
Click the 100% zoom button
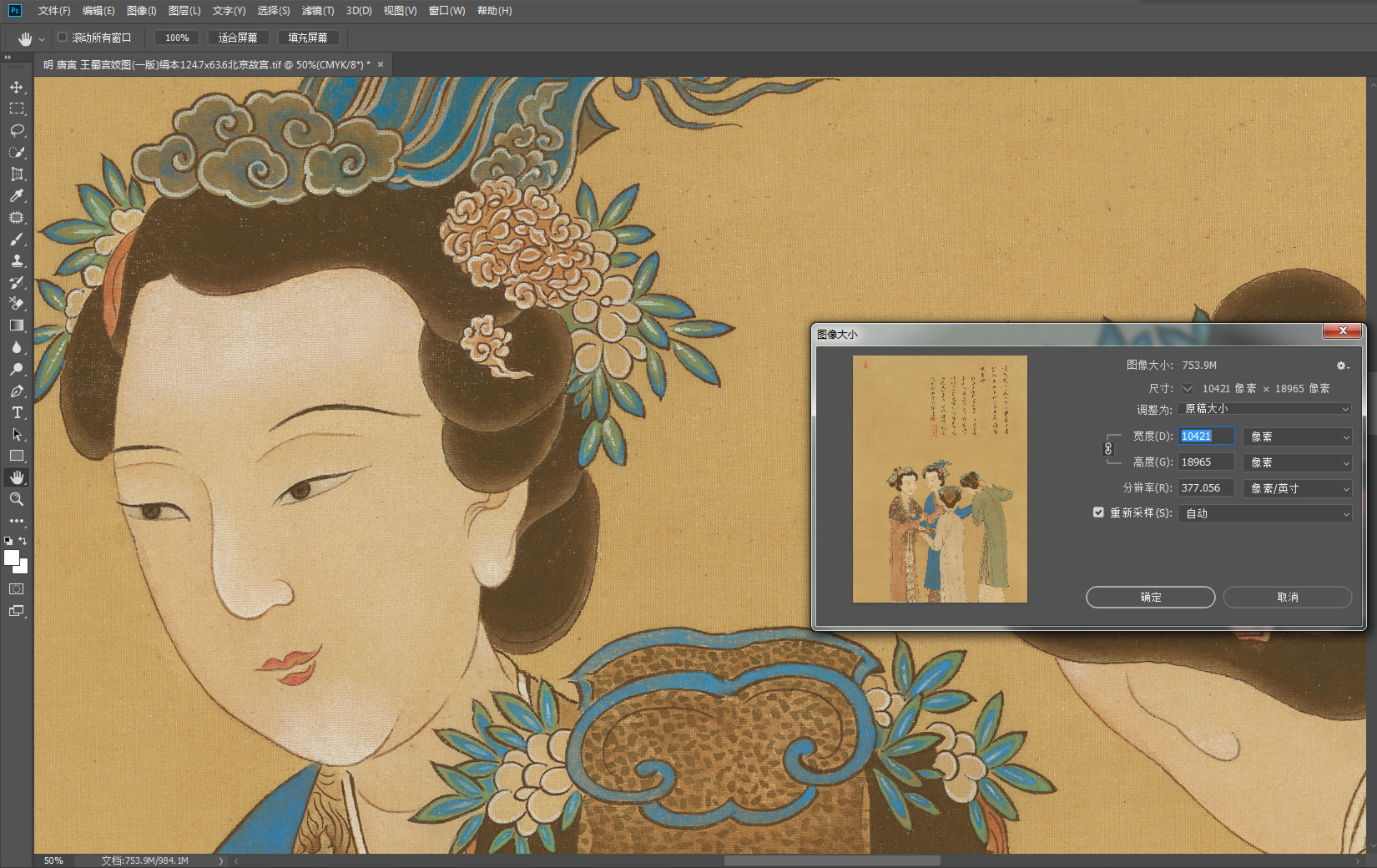point(177,38)
